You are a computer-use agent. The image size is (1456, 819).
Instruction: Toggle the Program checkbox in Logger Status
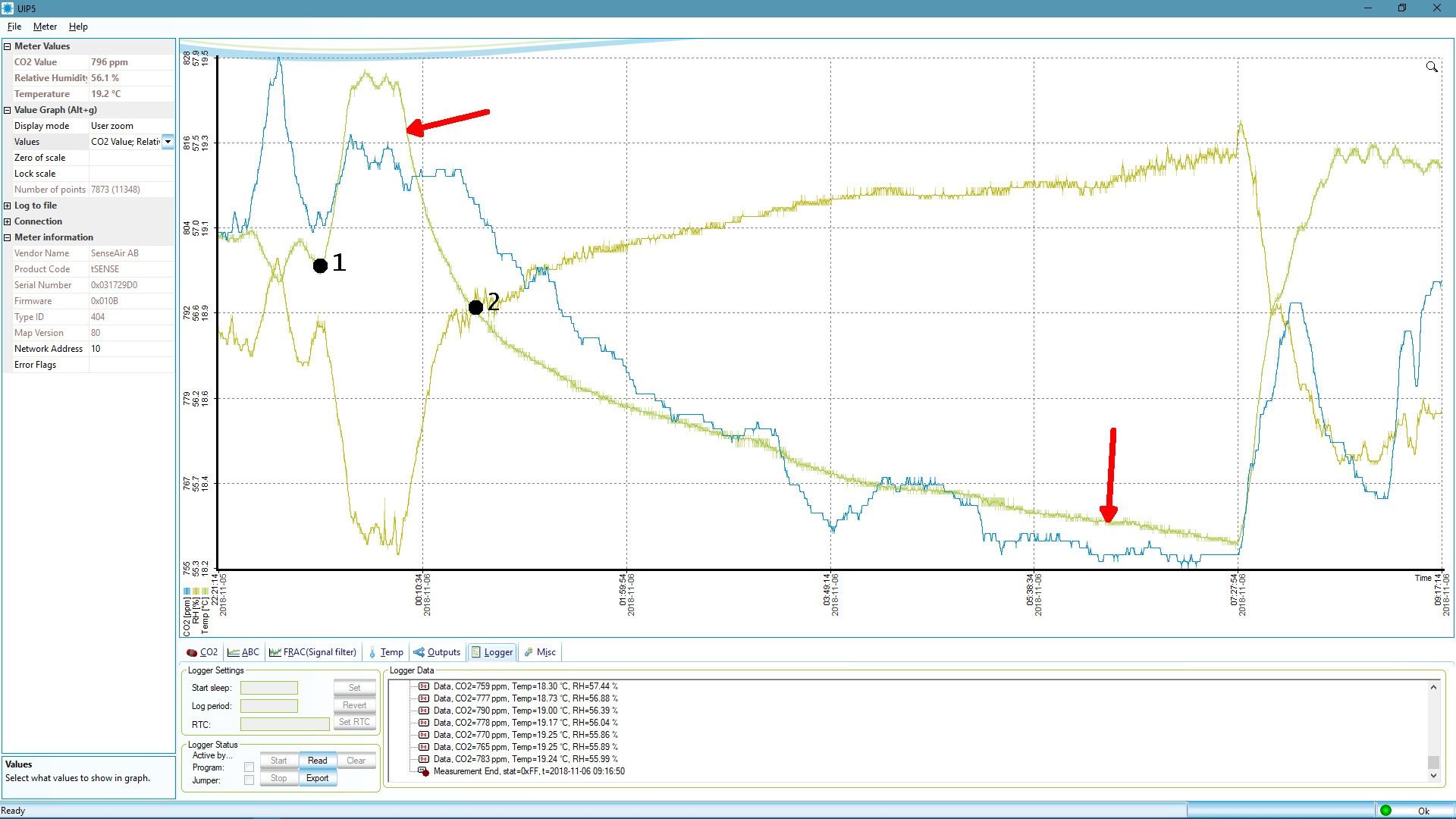(249, 767)
